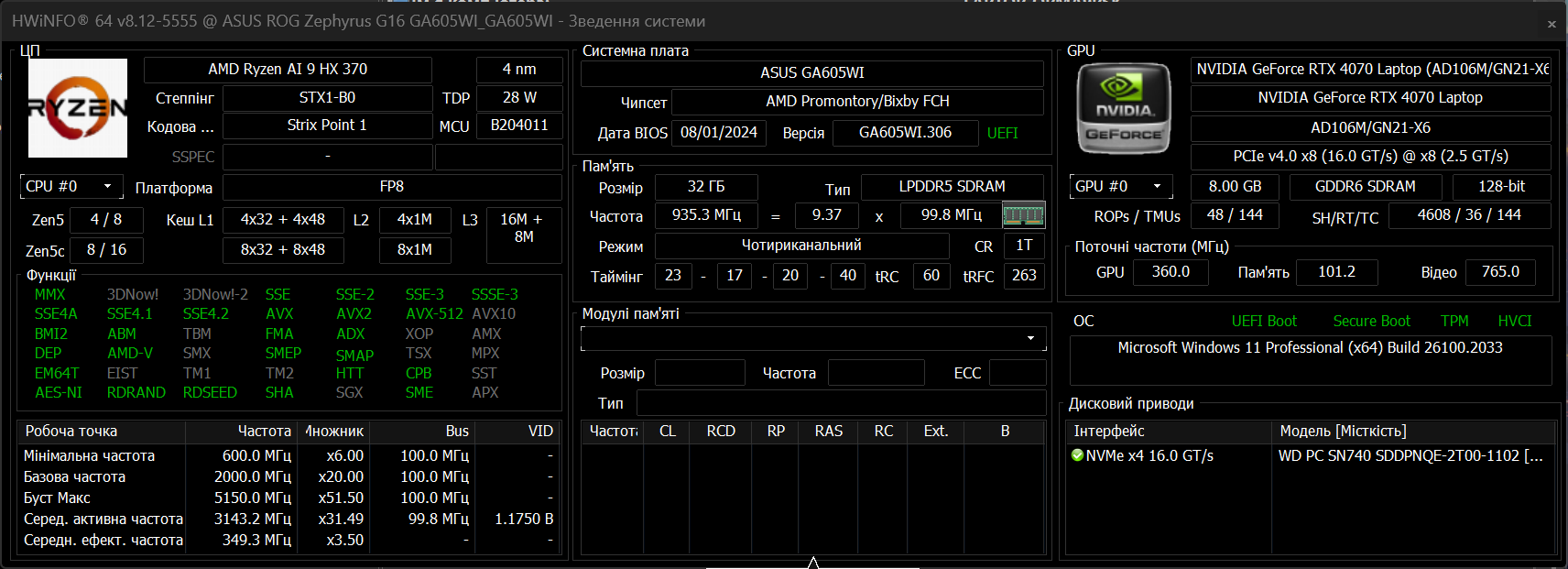Image resolution: width=1568 pixels, height=569 pixels.
Task: Click the HVCI status label
Action: [1515, 322]
